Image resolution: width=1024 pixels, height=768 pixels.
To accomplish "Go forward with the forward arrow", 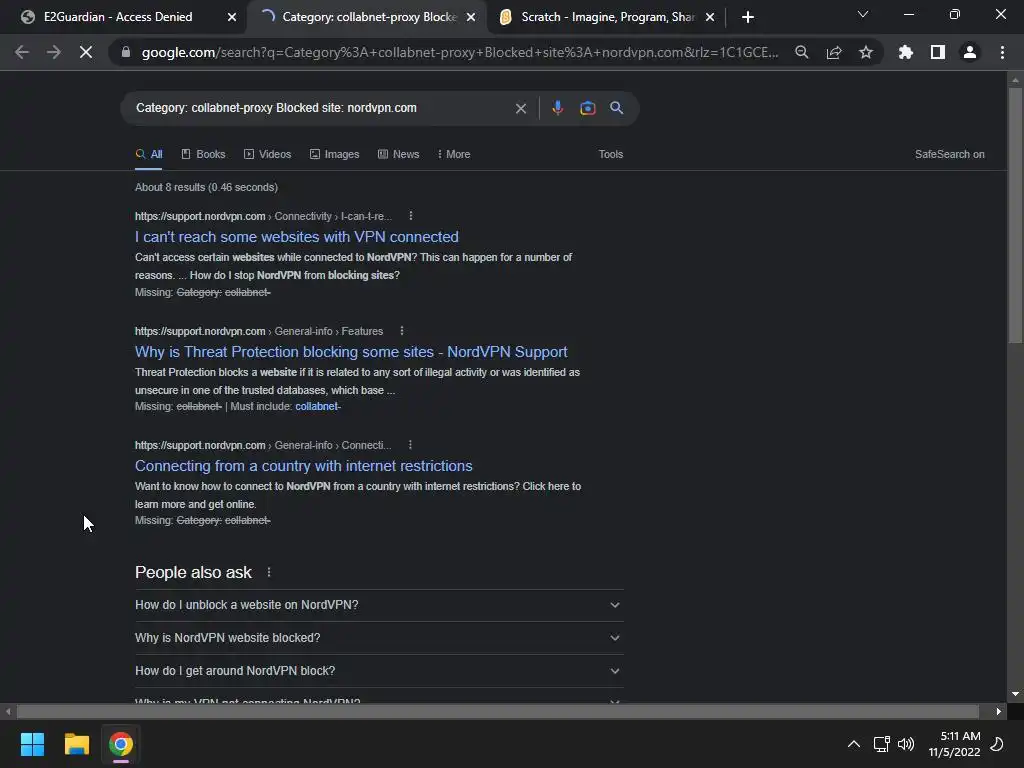I will pos(54,52).
